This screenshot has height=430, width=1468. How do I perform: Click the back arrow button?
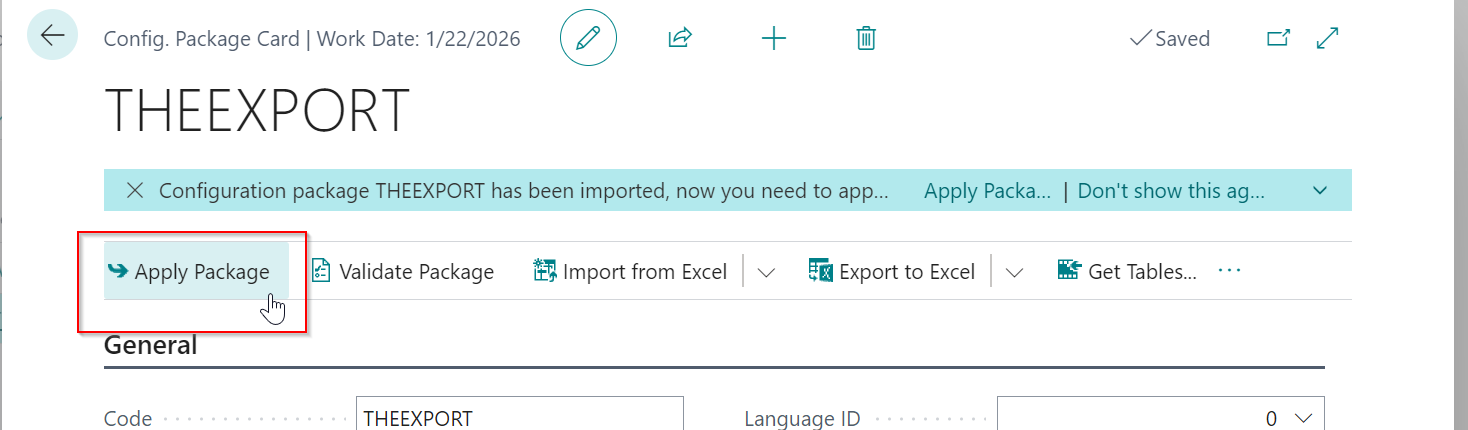click(x=52, y=37)
